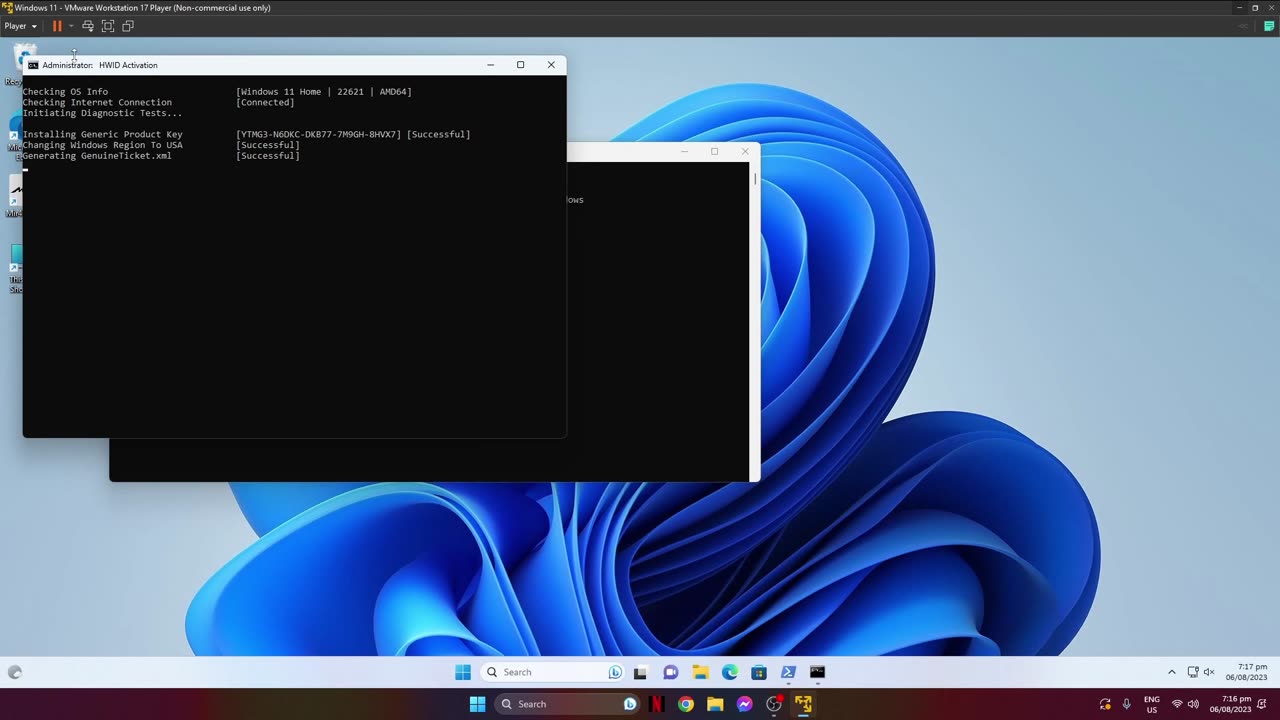Open the guest Windows 11 Start menu
Screen dimensions: 1280x720
[463, 672]
